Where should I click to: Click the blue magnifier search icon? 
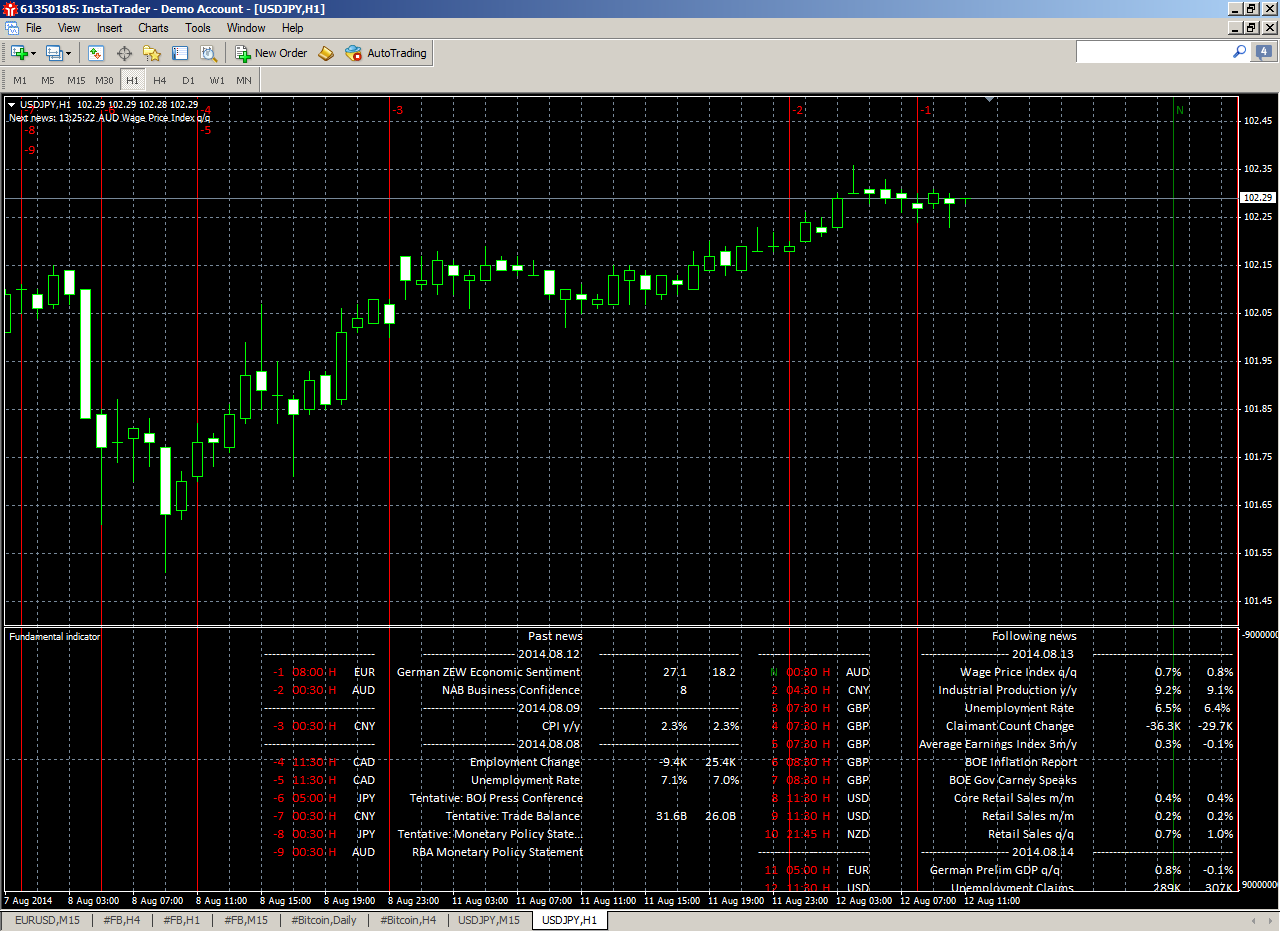coord(1239,51)
